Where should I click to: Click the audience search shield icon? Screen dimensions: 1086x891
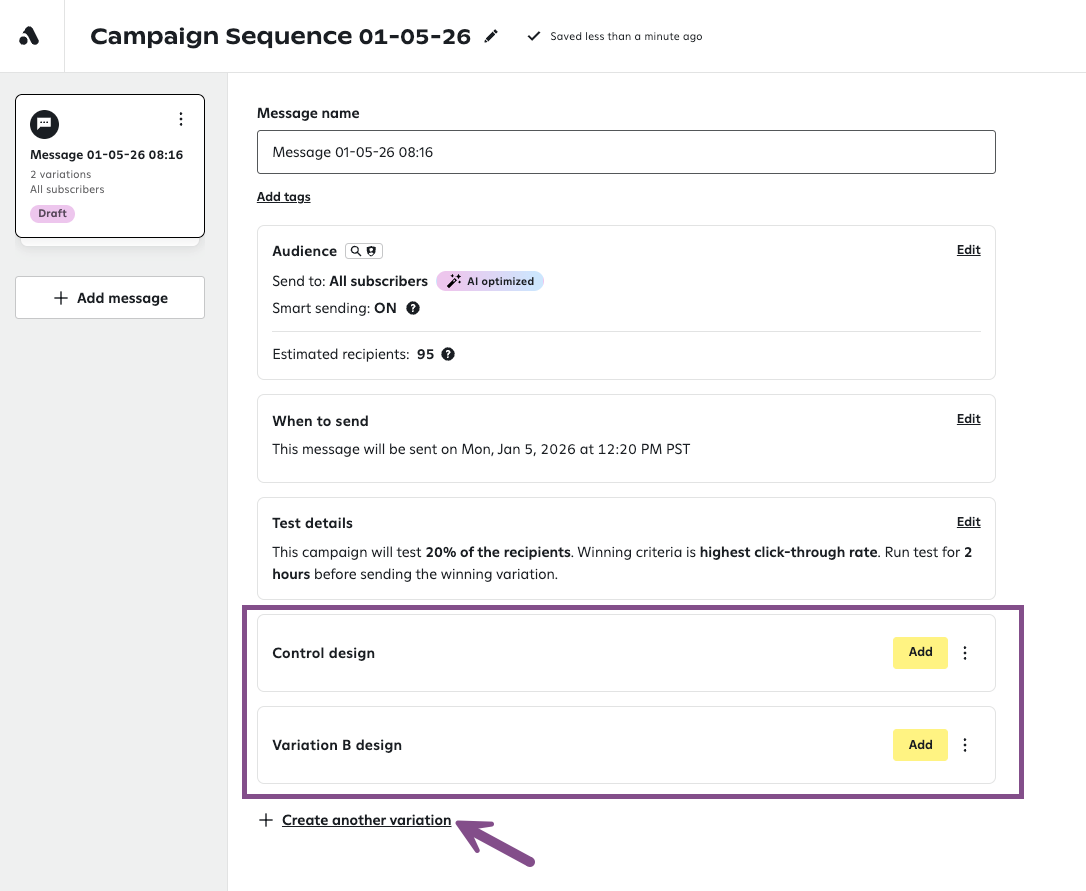364,251
